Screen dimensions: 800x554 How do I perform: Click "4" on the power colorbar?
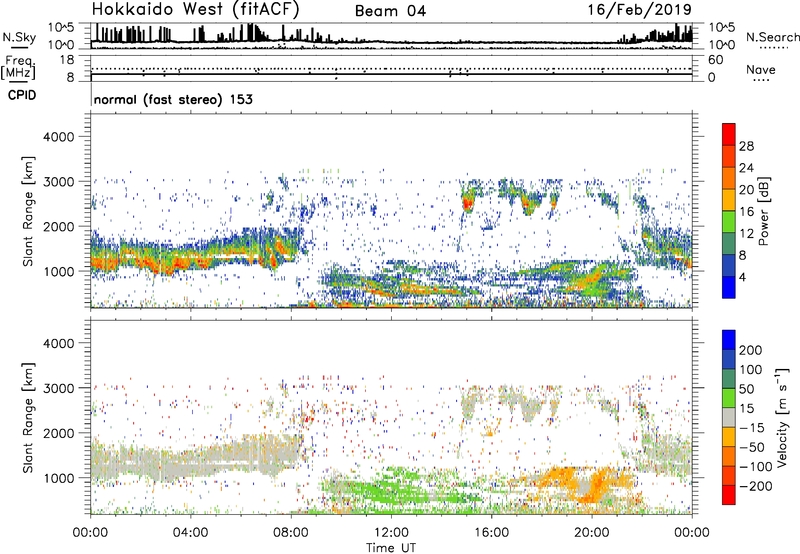[743, 278]
